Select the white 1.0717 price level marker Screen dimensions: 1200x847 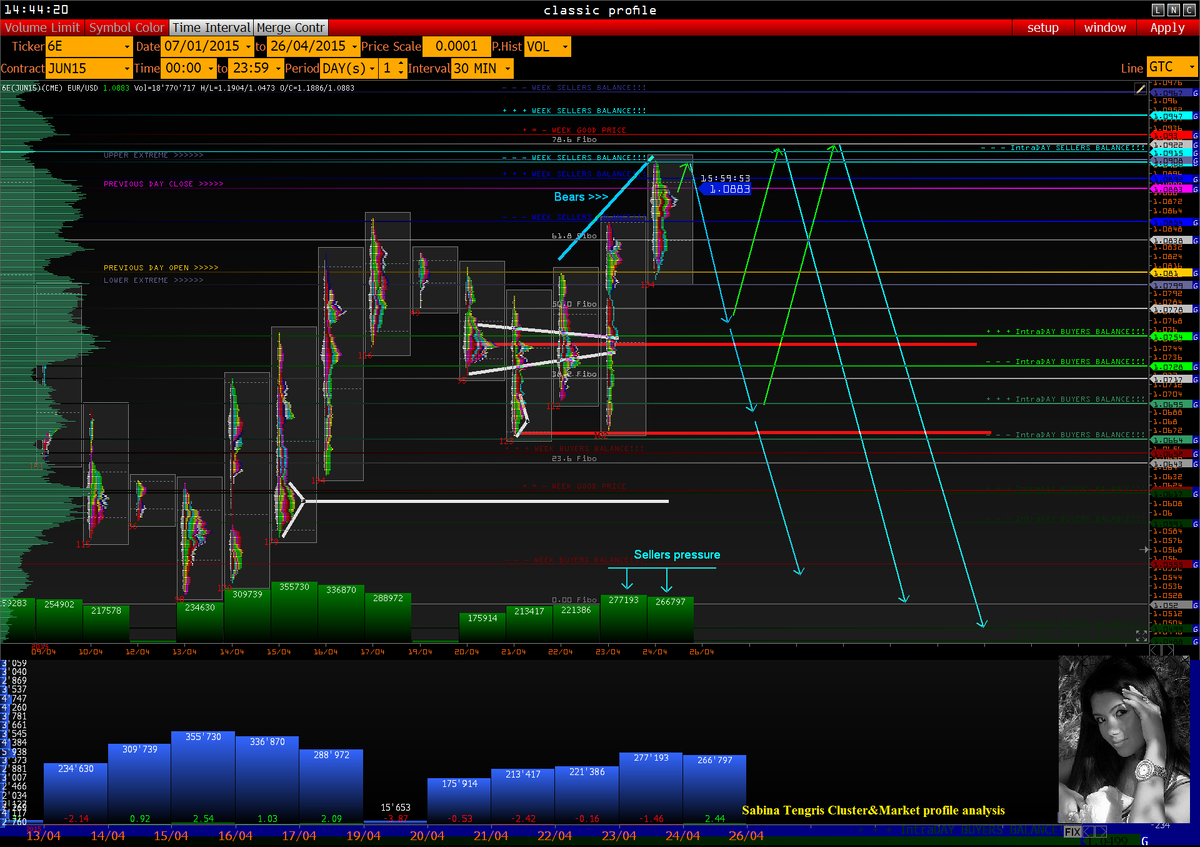pyautogui.click(x=1169, y=379)
